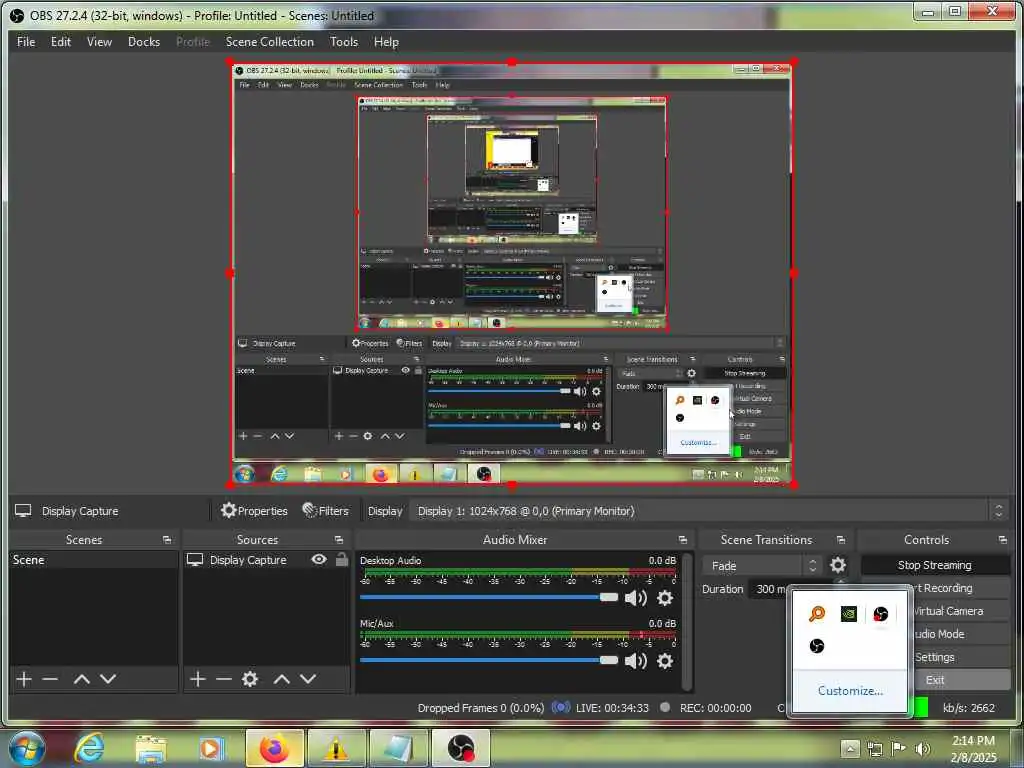Move scene up in Scenes panel

point(82,679)
